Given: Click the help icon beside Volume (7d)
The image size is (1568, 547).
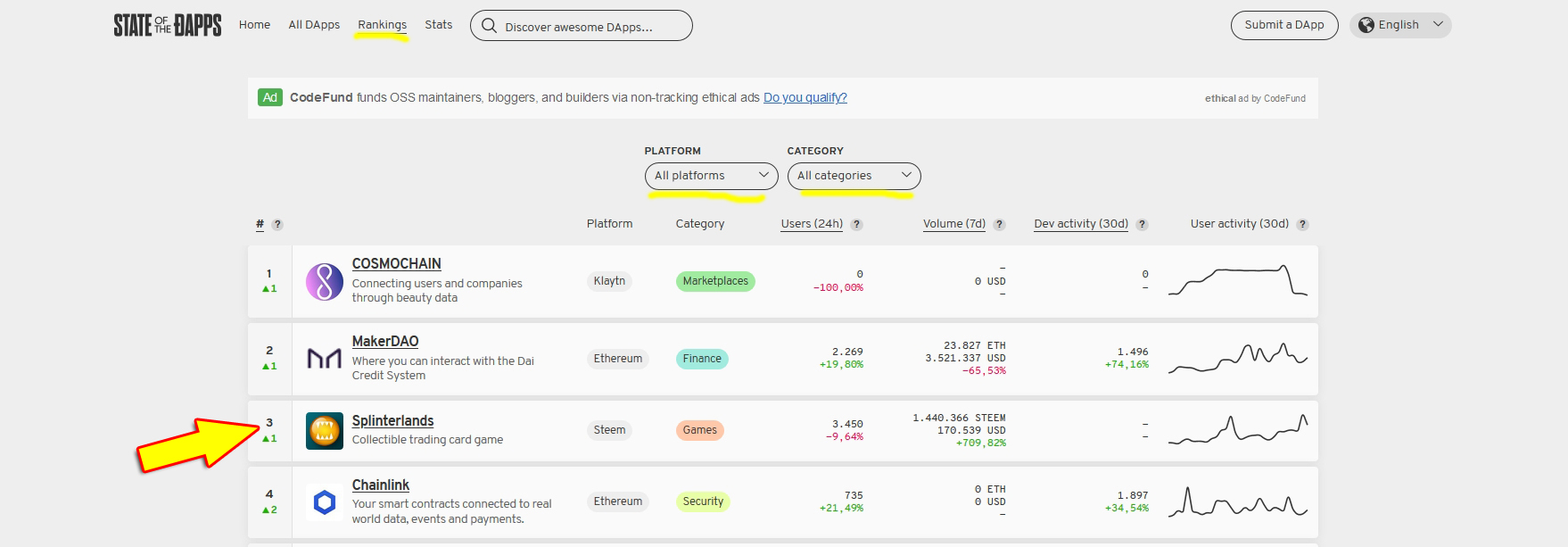Looking at the screenshot, I should click(x=999, y=225).
